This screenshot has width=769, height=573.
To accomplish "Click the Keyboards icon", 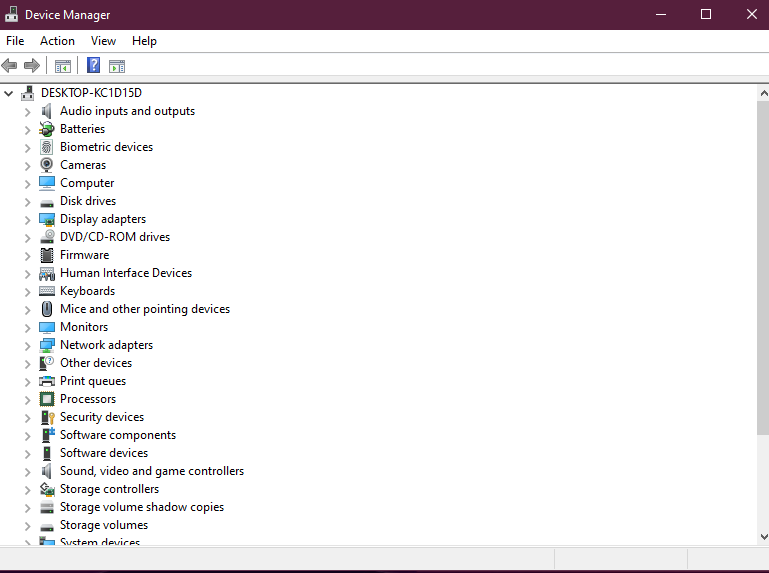I will [47, 291].
